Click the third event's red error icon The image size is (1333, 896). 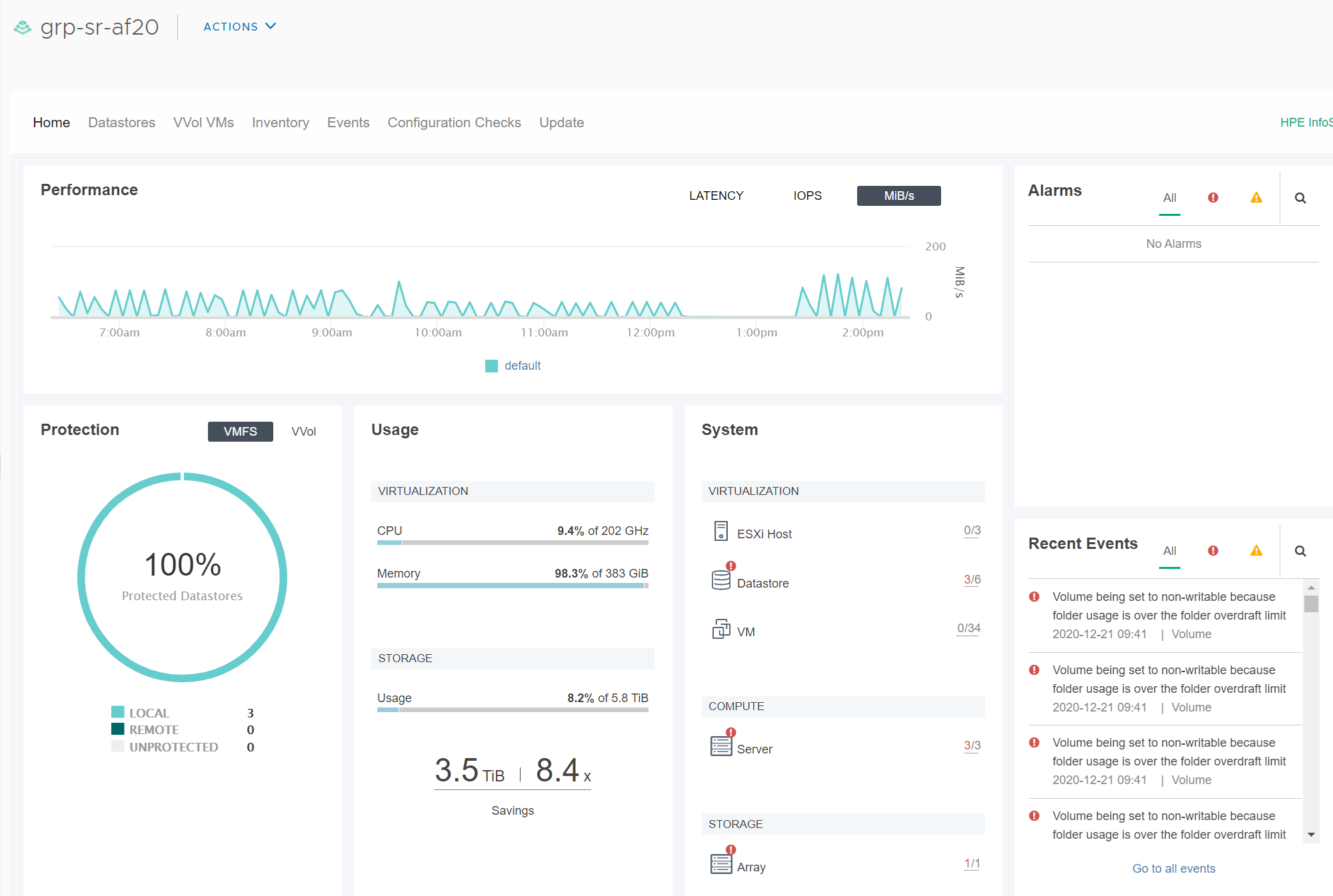click(1034, 743)
